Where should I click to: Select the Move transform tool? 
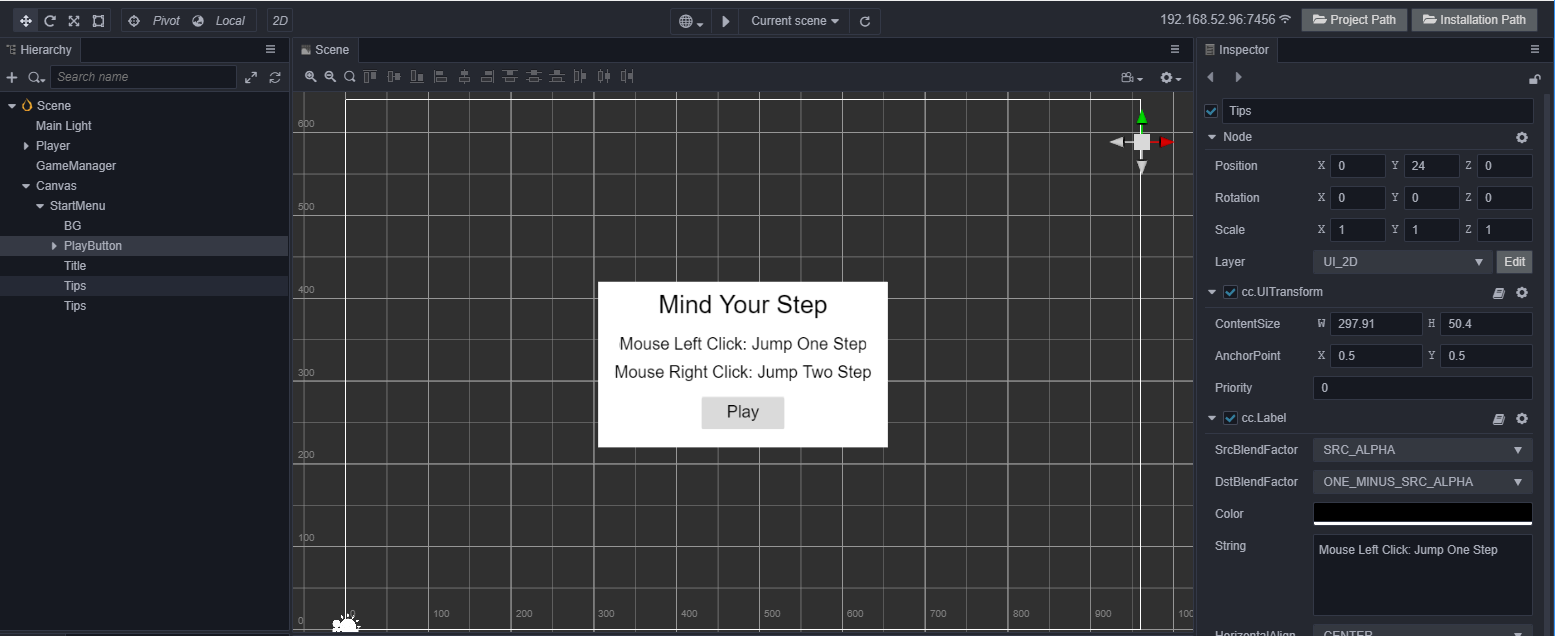[25, 20]
